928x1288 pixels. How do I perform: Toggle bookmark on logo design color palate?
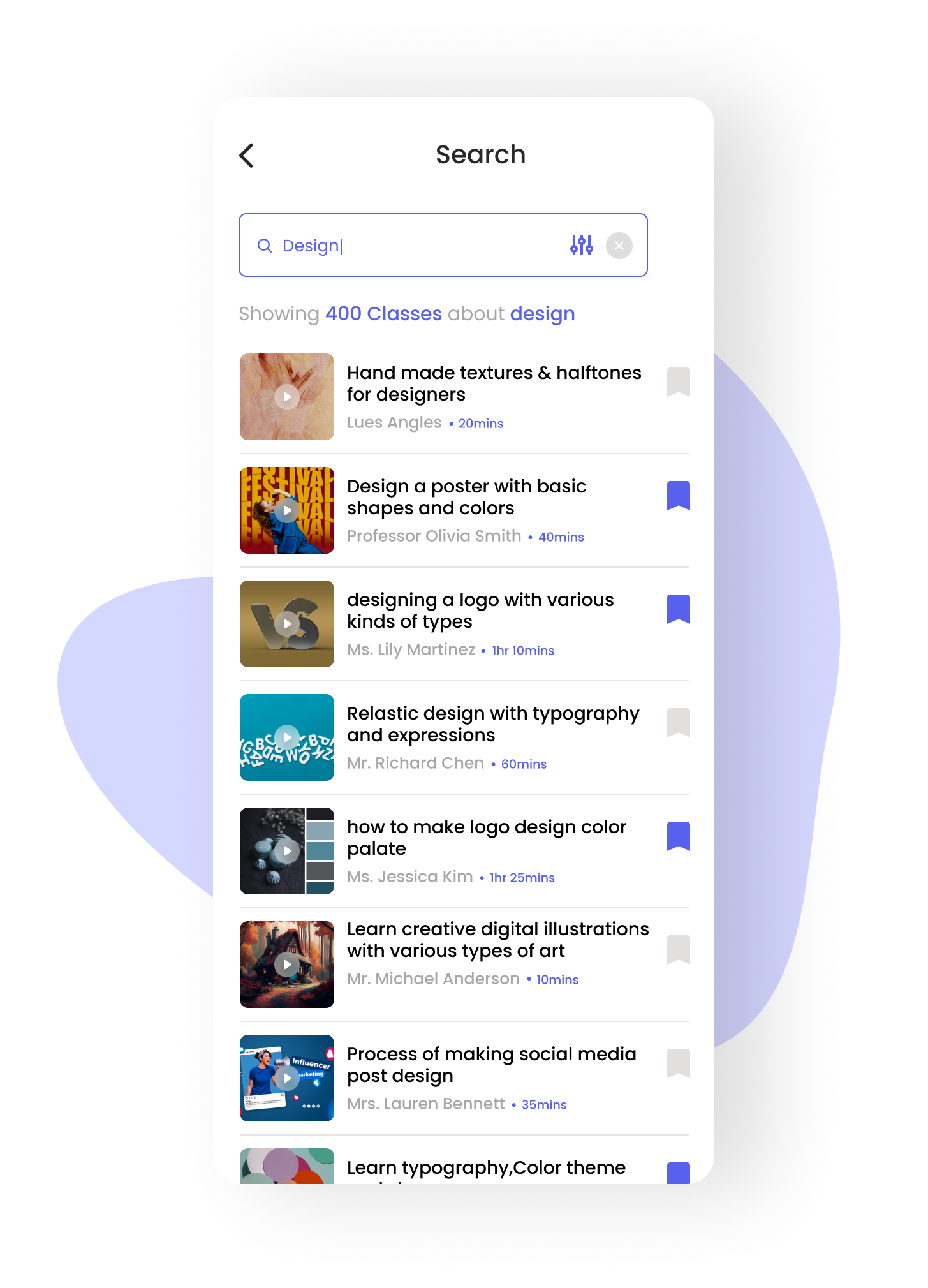click(x=678, y=836)
